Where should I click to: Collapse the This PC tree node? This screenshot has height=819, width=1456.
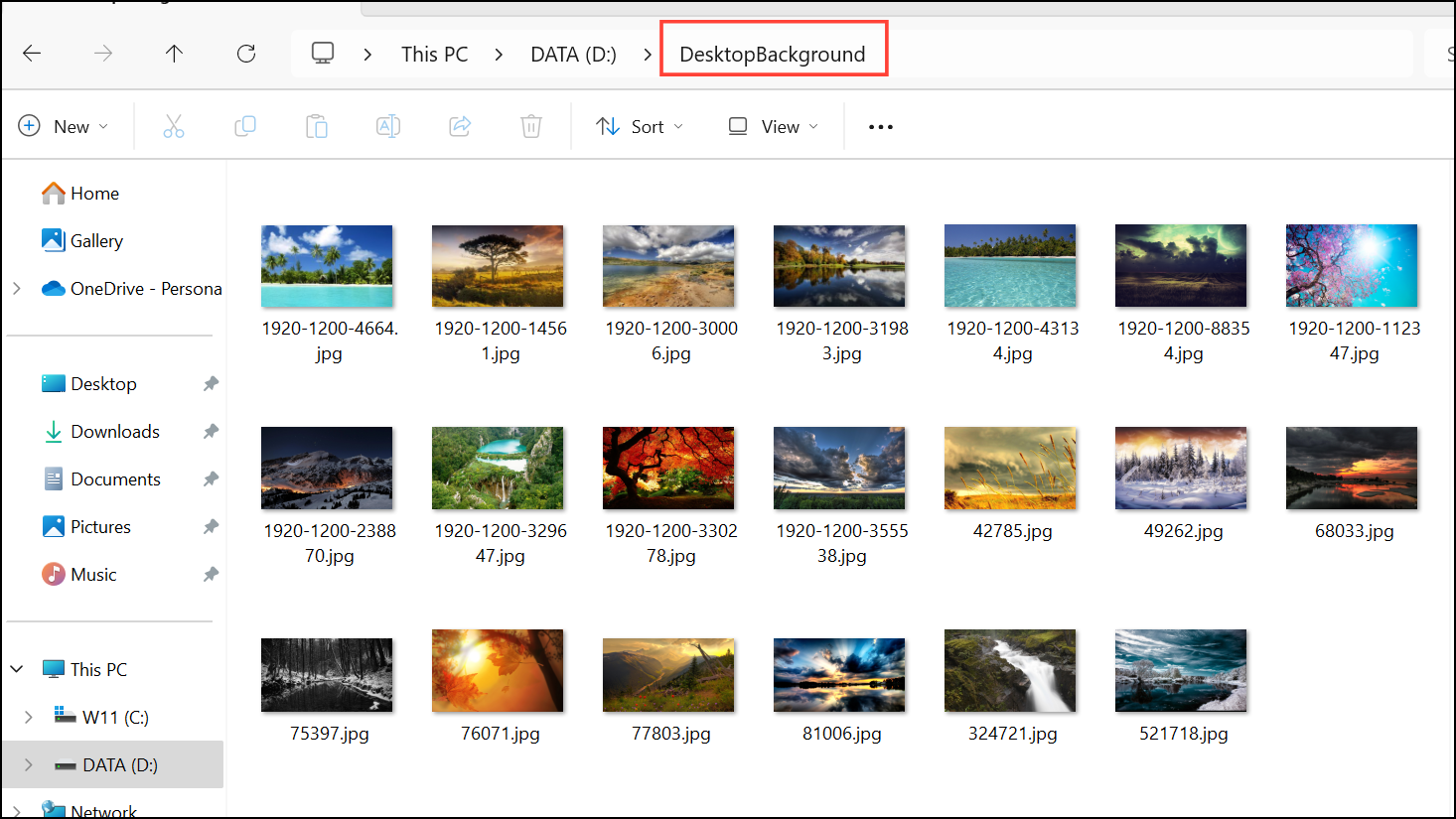tap(17, 669)
